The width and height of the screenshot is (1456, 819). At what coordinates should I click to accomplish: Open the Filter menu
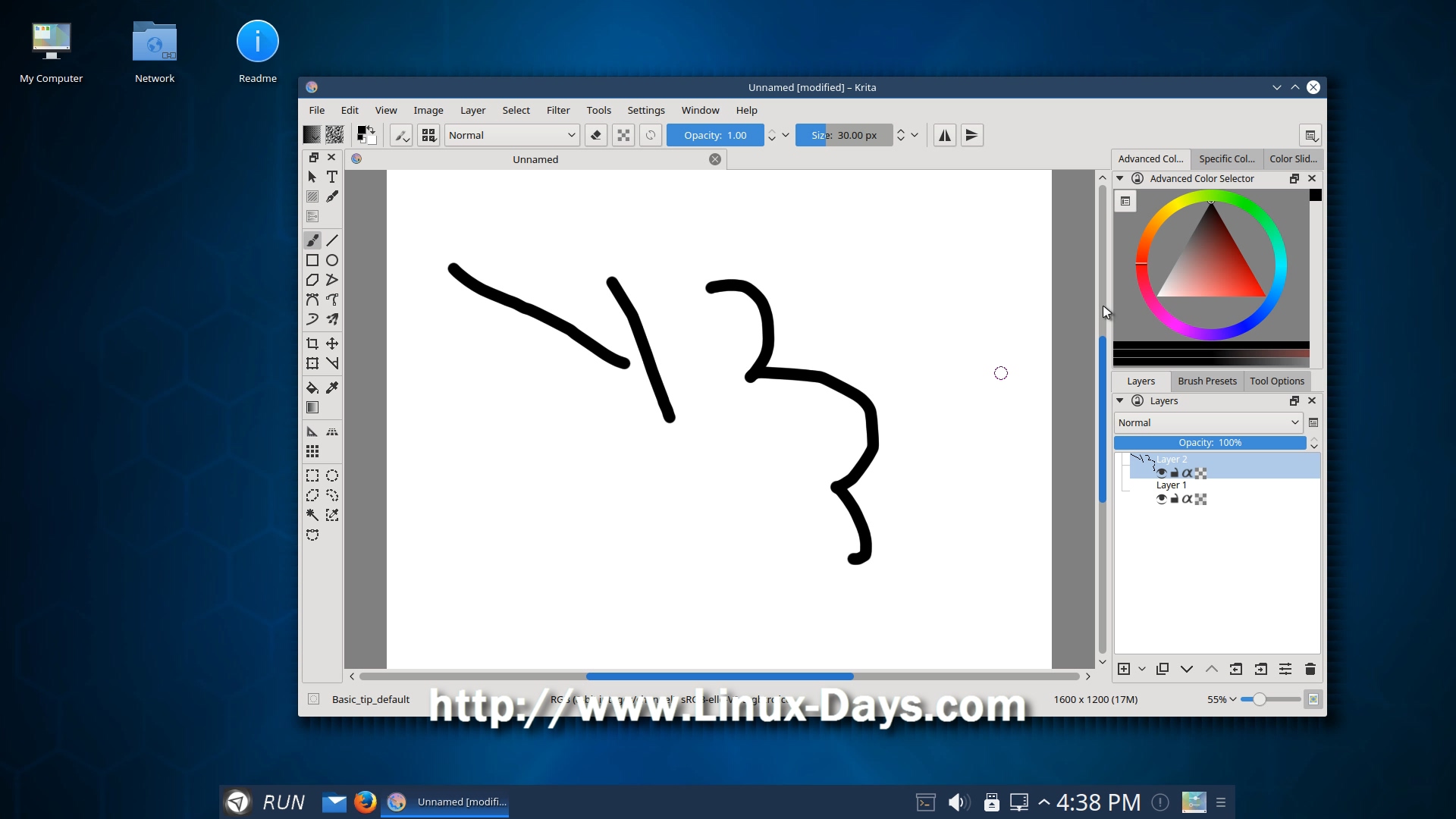pyautogui.click(x=558, y=110)
